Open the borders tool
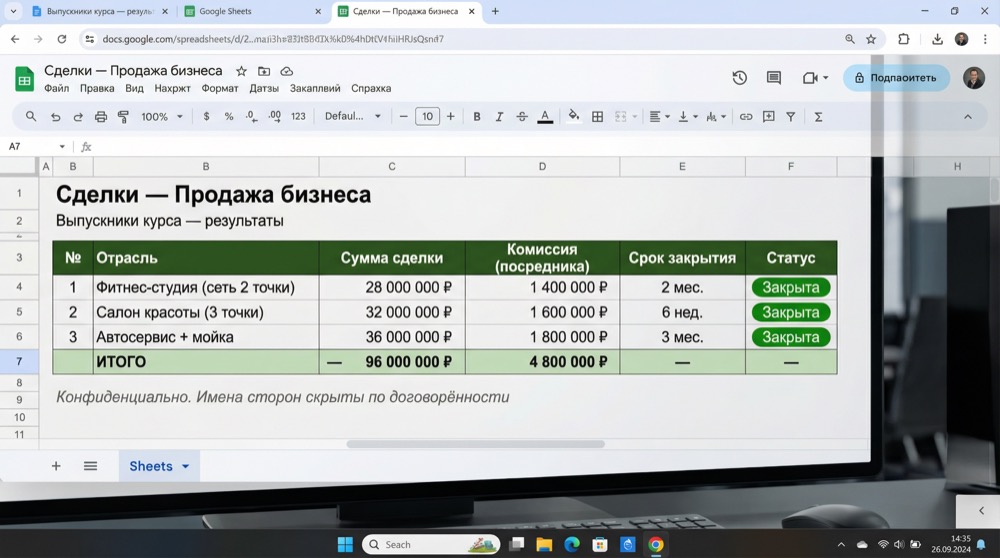The image size is (1000, 558). pos(597,117)
